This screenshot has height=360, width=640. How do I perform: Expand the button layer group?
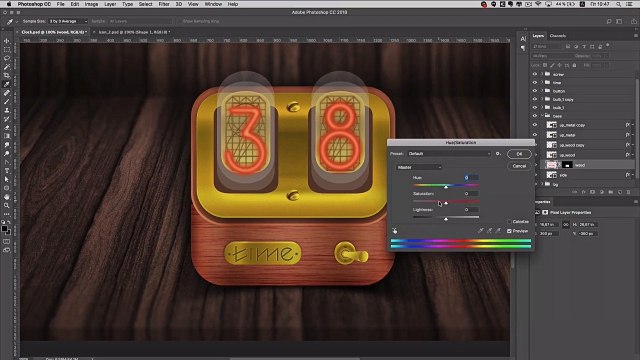542,91
